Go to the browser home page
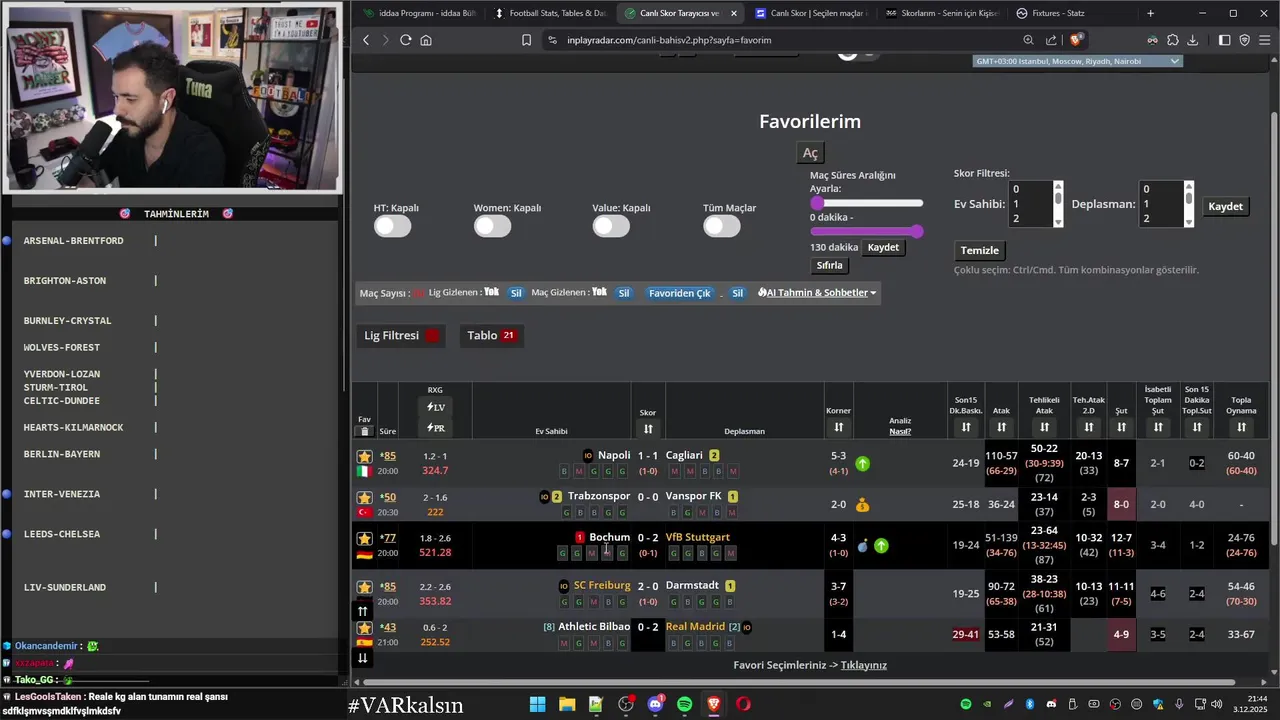Image resolution: width=1280 pixels, height=720 pixels. click(426, 40)
